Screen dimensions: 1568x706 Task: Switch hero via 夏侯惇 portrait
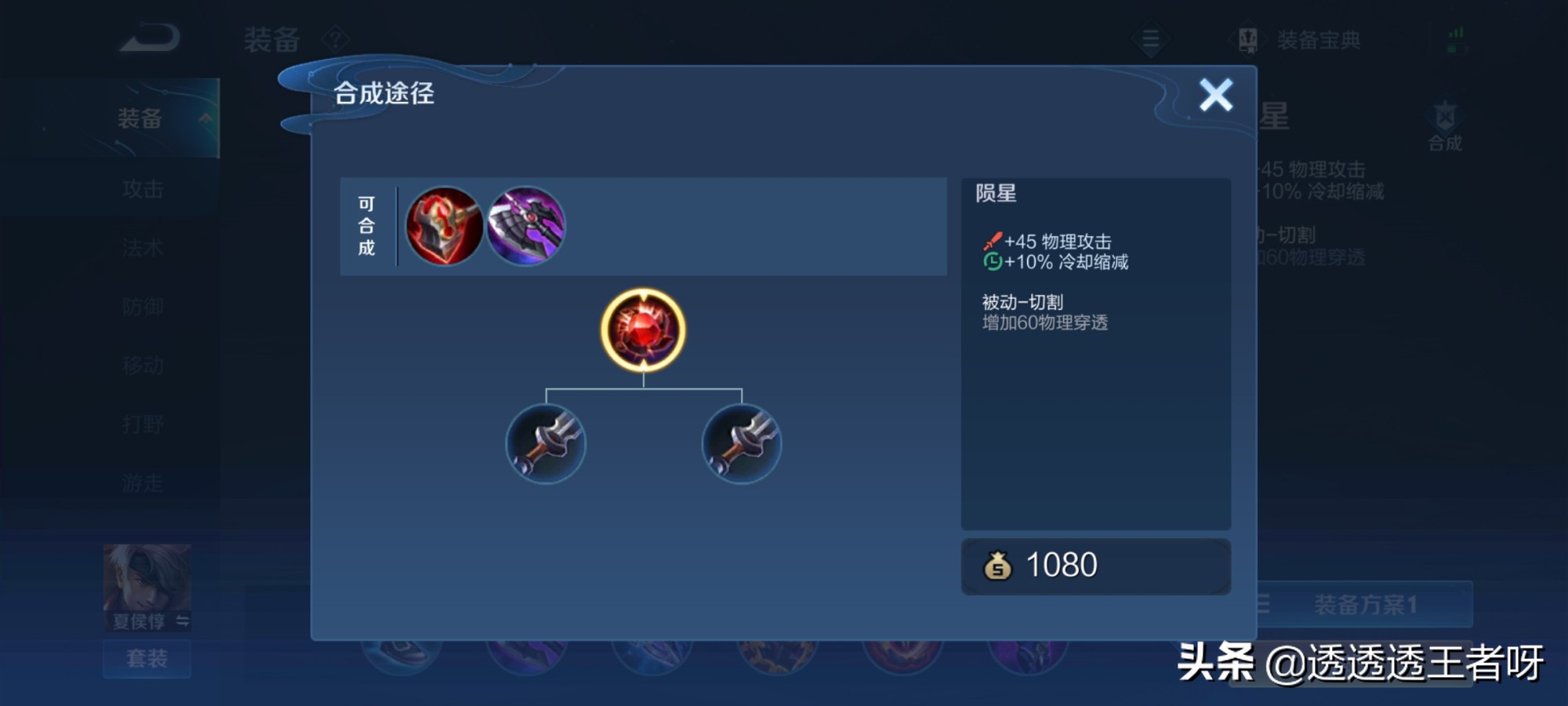pyautogui.click(x=147, y=588)
